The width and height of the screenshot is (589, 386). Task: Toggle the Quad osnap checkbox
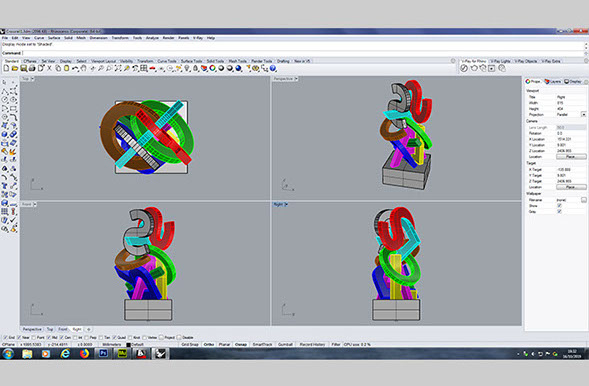(x=115, y=338)
